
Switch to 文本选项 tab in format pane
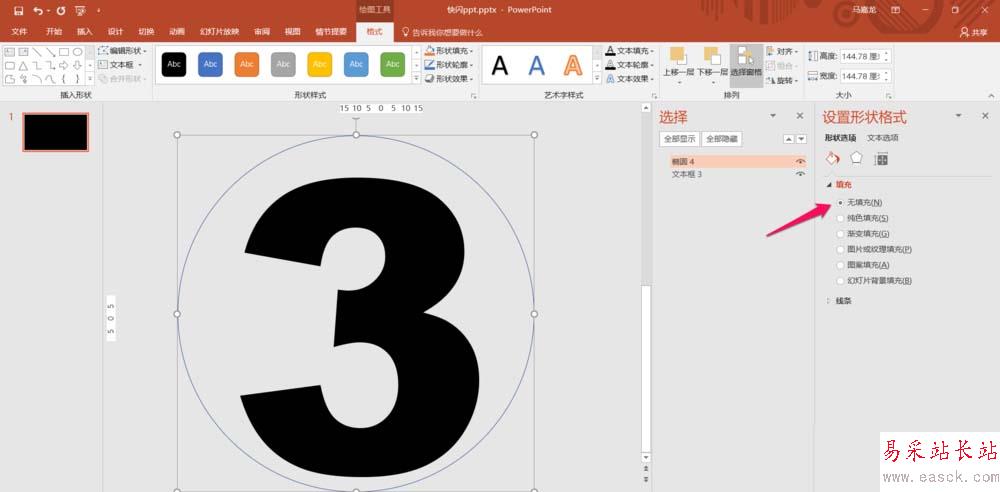[883, 138]
